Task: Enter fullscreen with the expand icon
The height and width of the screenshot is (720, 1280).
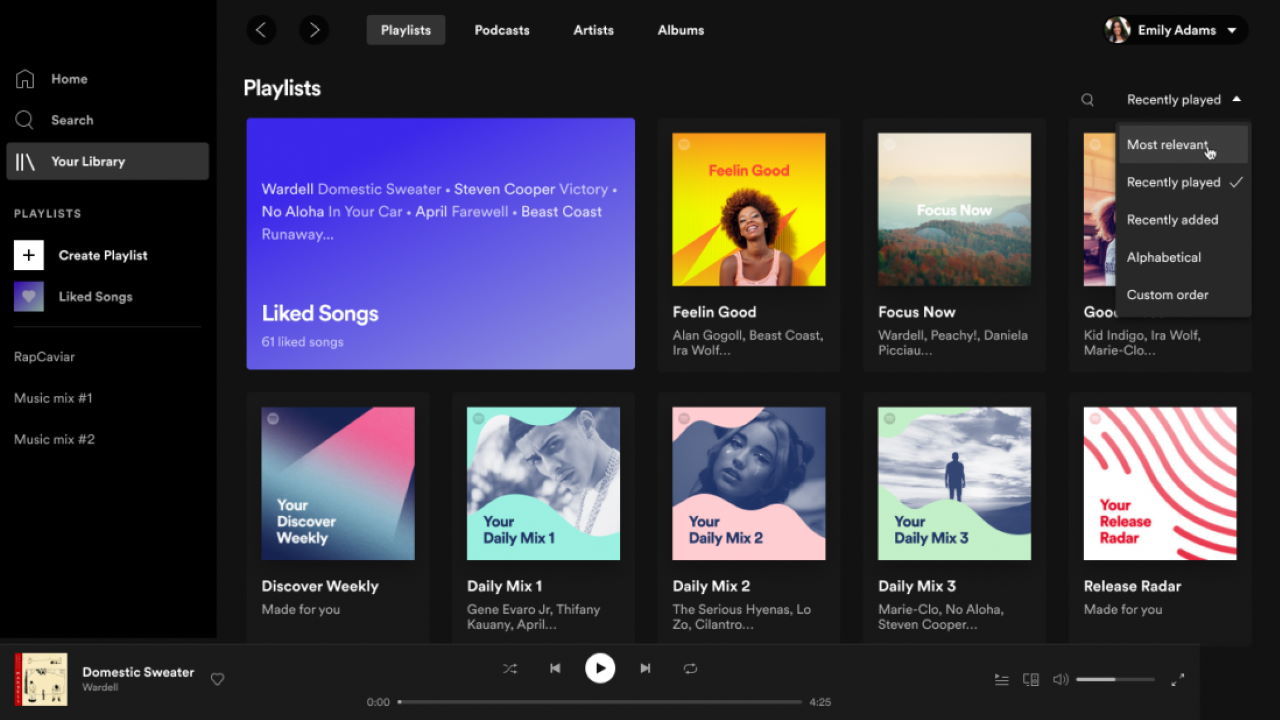Action: 1177,679
